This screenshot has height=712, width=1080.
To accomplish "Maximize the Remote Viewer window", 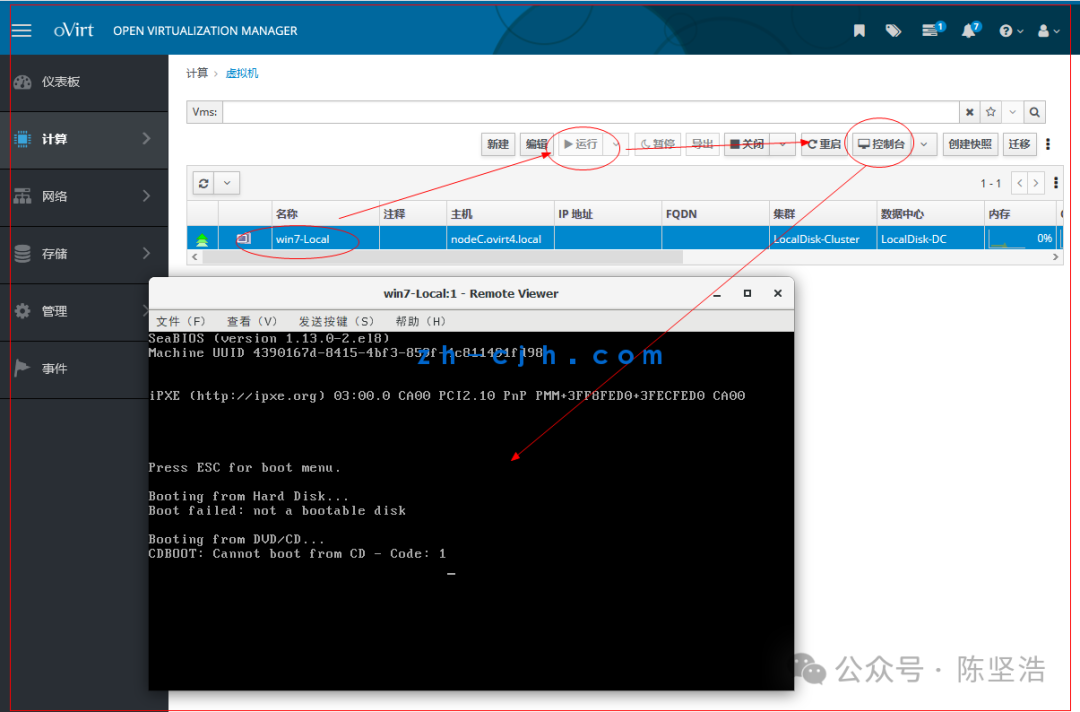I will [x=747, y=293].
